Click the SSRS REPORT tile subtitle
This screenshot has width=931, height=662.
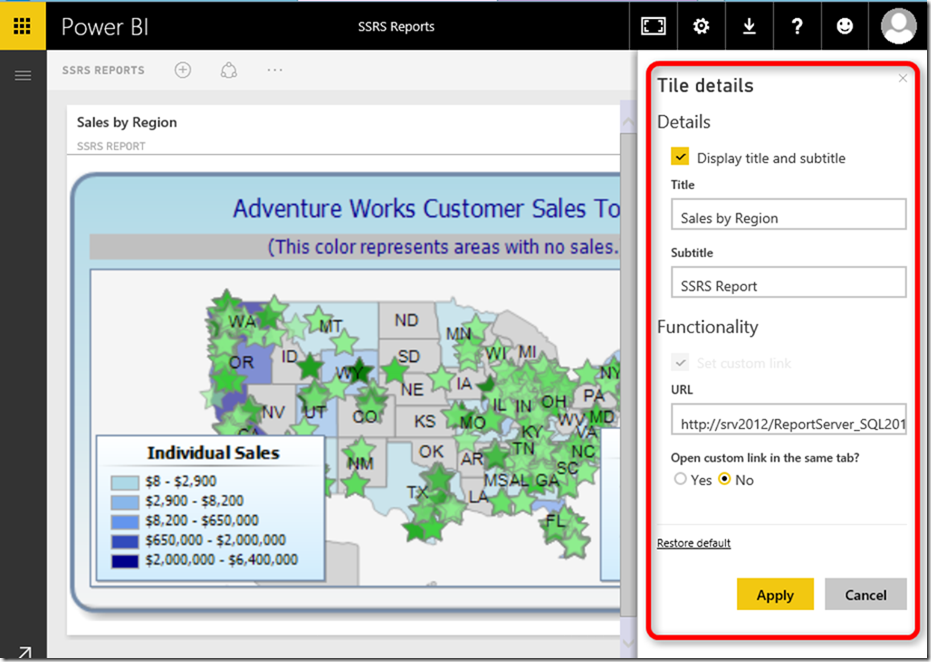tap(111, 146)
